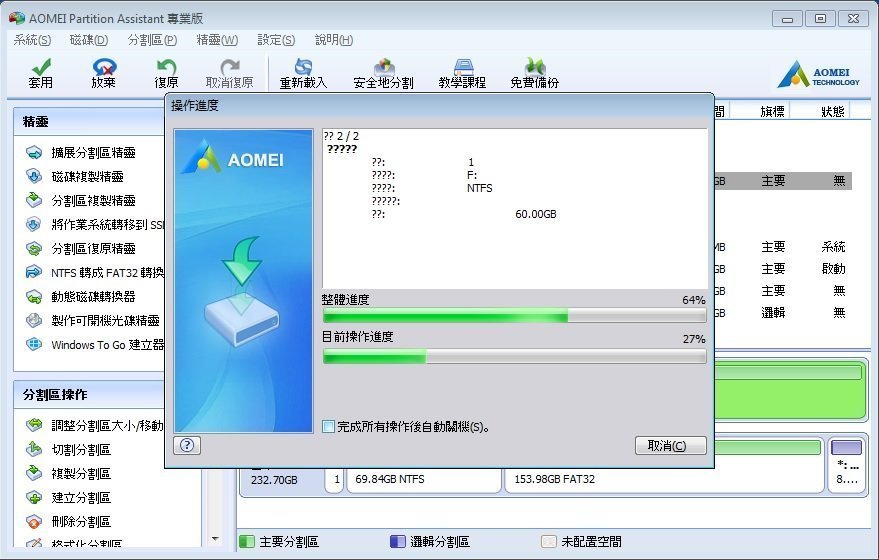
Task: Click the 套用 apply checkmark icon
Action: tap(40, 68)
